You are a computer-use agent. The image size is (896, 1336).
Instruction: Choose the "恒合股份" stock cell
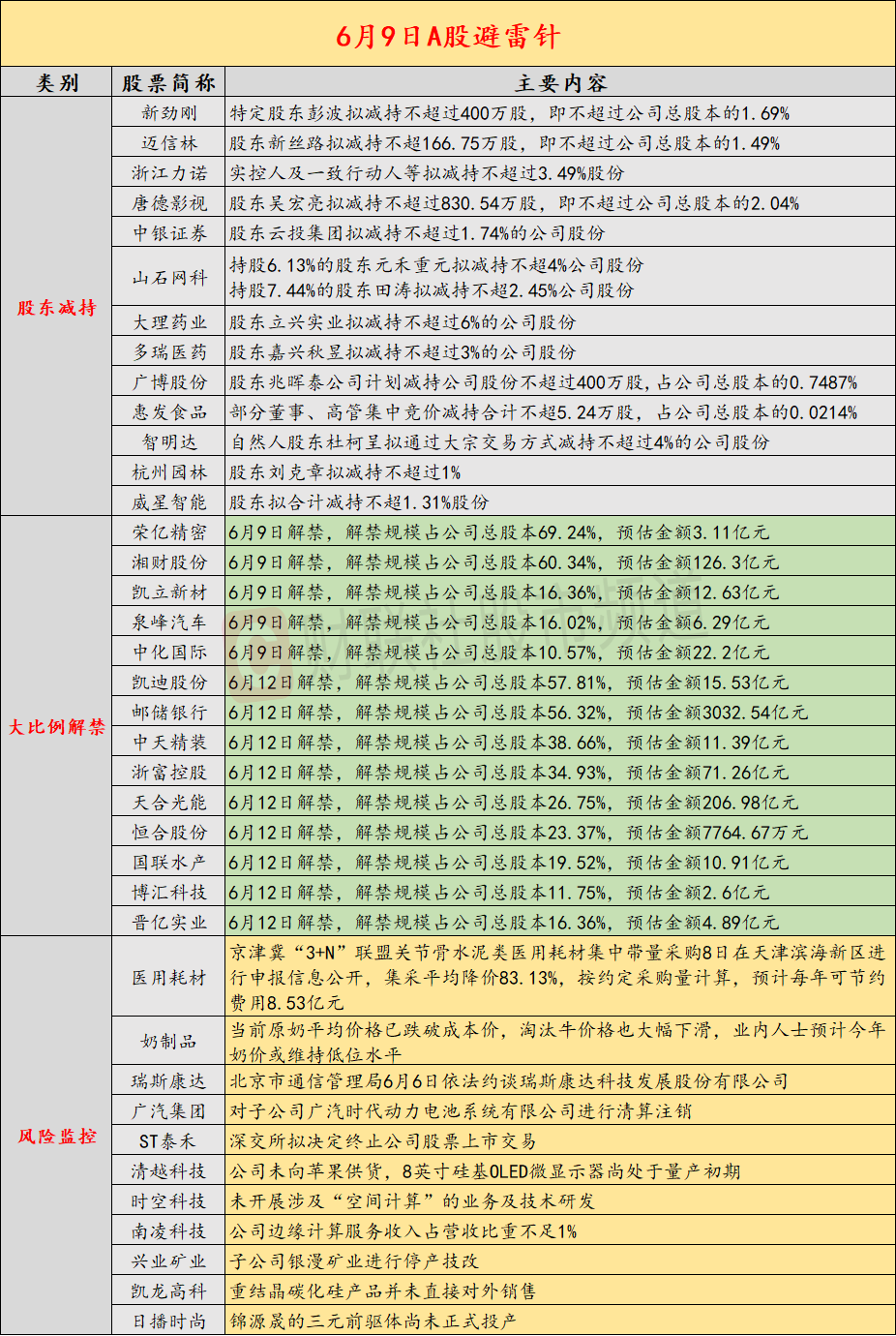point(169,833)
